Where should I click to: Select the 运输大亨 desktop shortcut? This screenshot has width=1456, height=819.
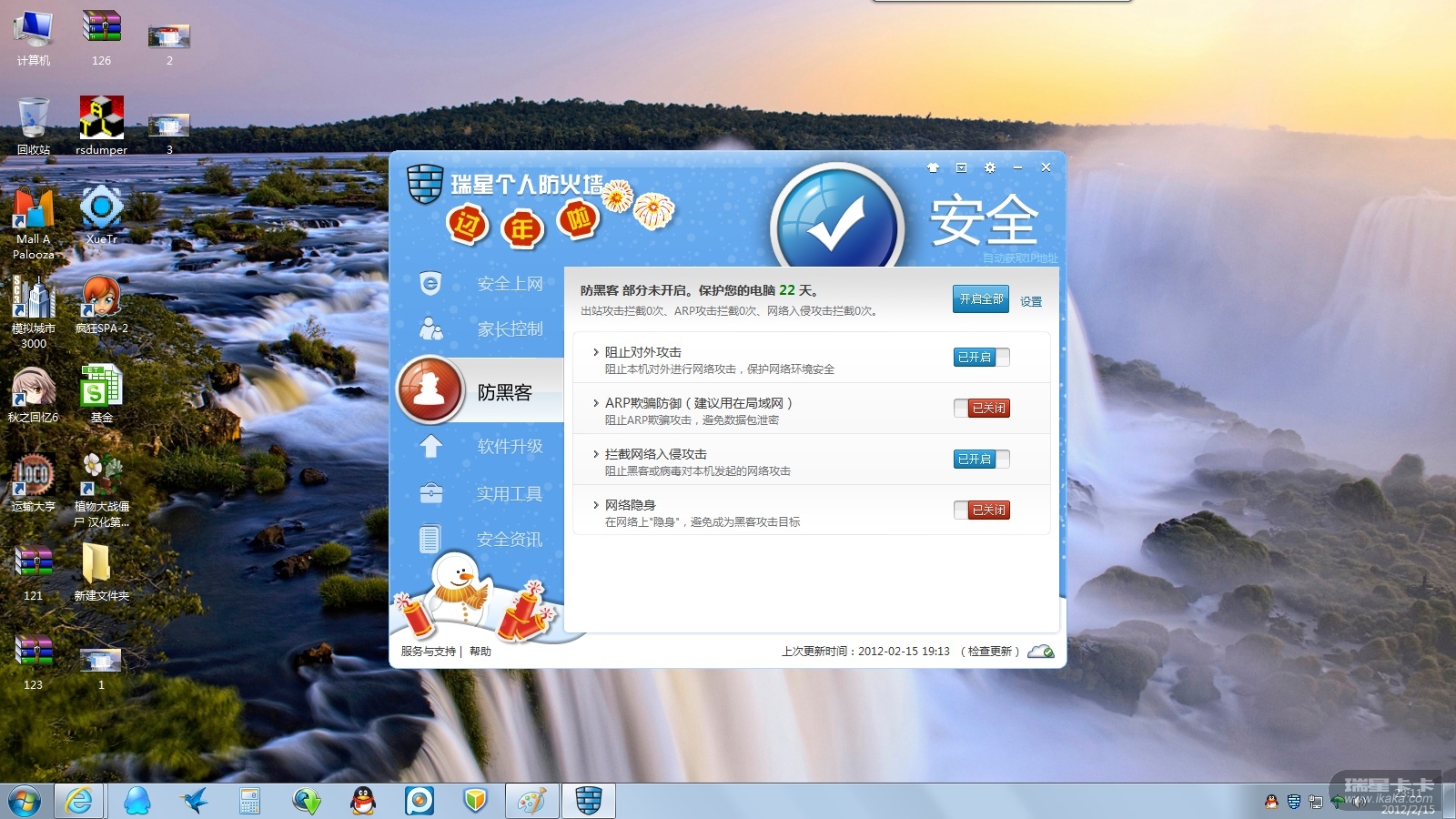pos(34,483)
